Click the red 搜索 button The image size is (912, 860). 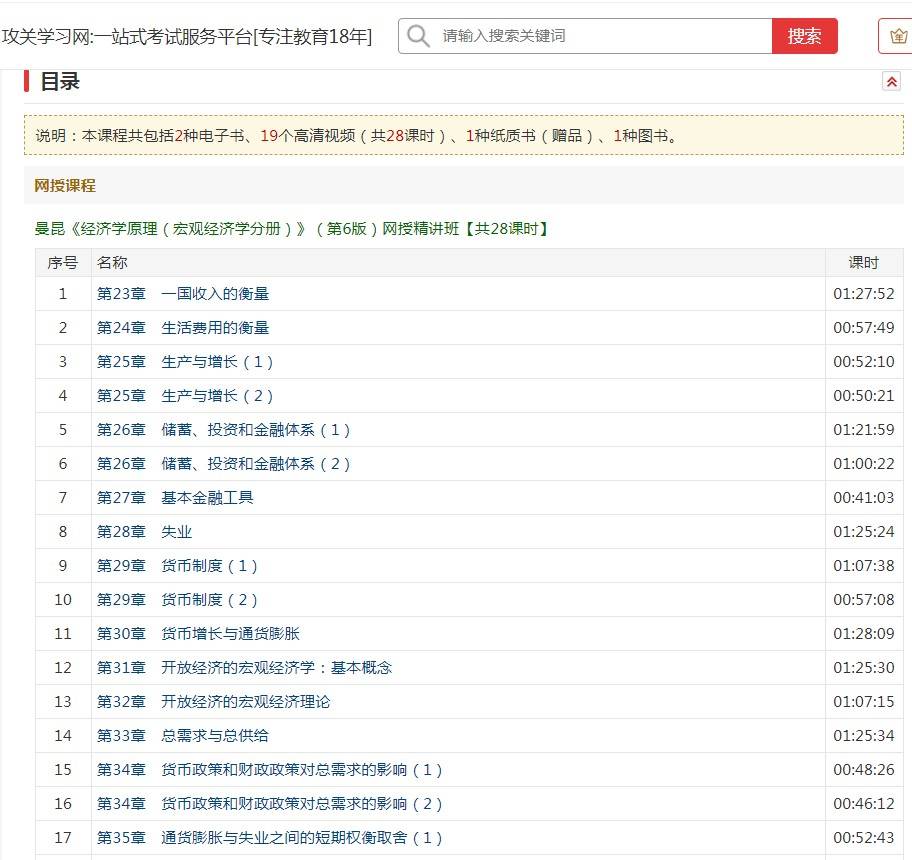(804, 37)
